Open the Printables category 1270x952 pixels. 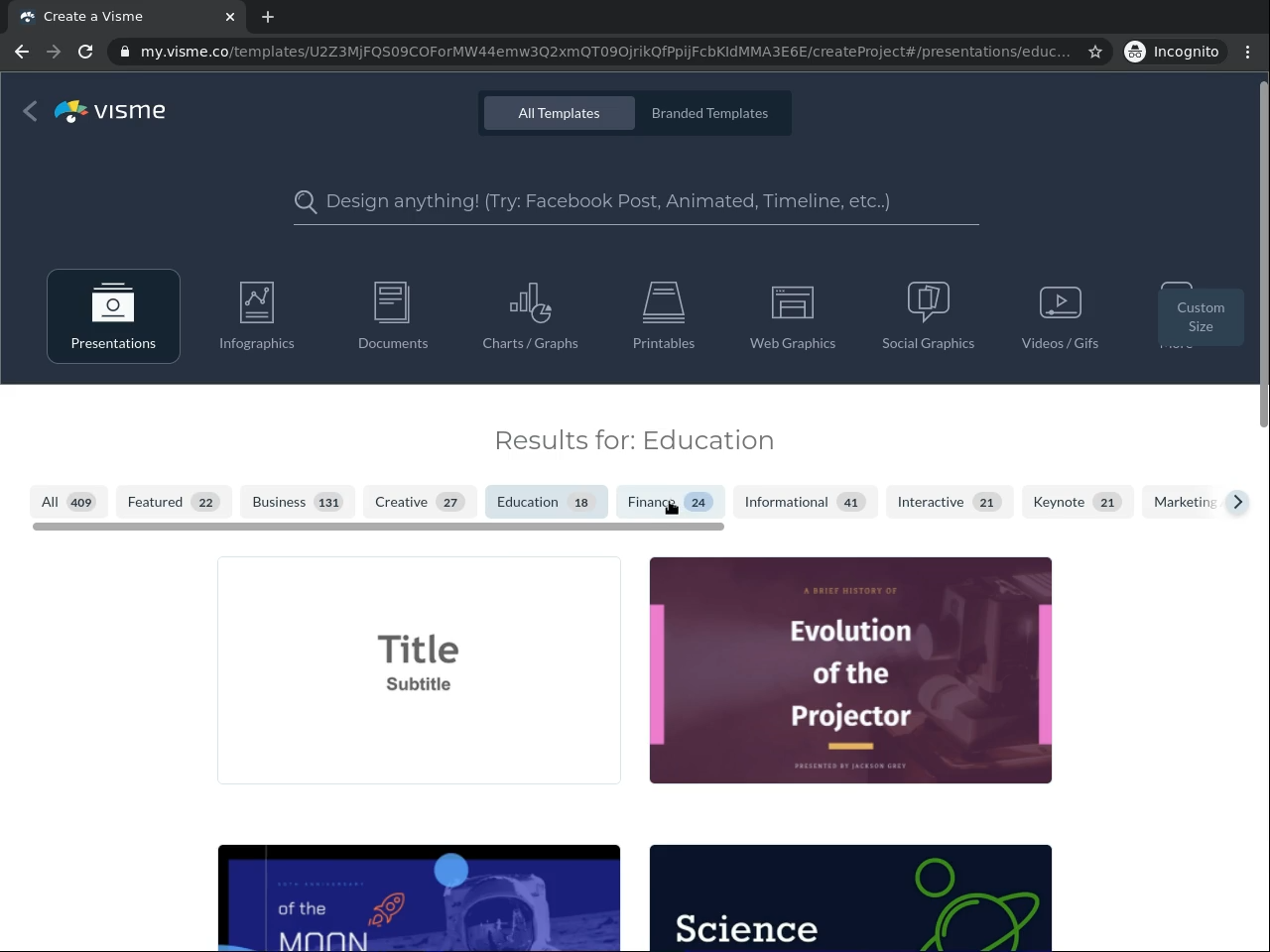pos(664,316)
